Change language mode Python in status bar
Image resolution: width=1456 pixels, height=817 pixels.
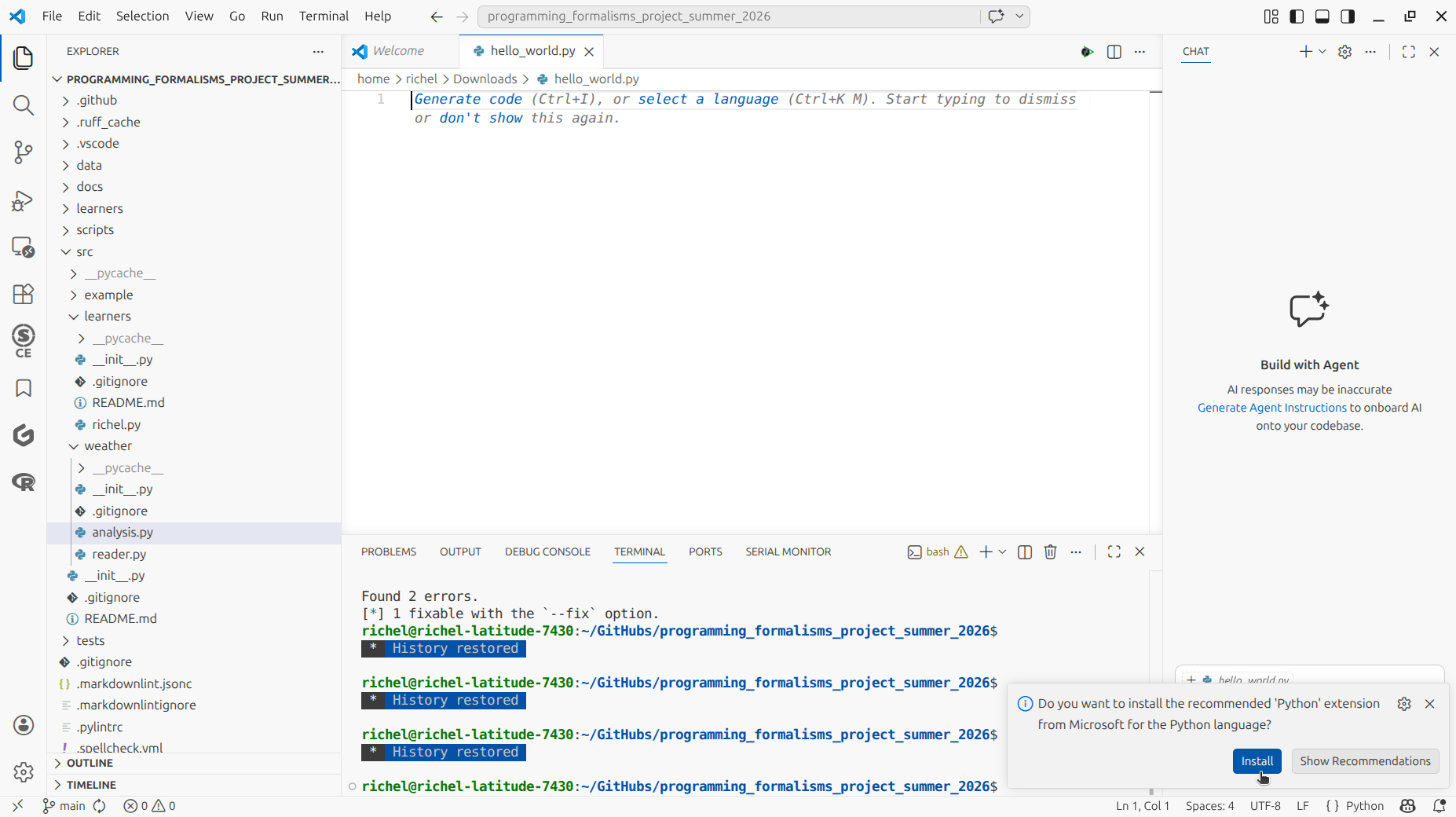(1364, 806)
